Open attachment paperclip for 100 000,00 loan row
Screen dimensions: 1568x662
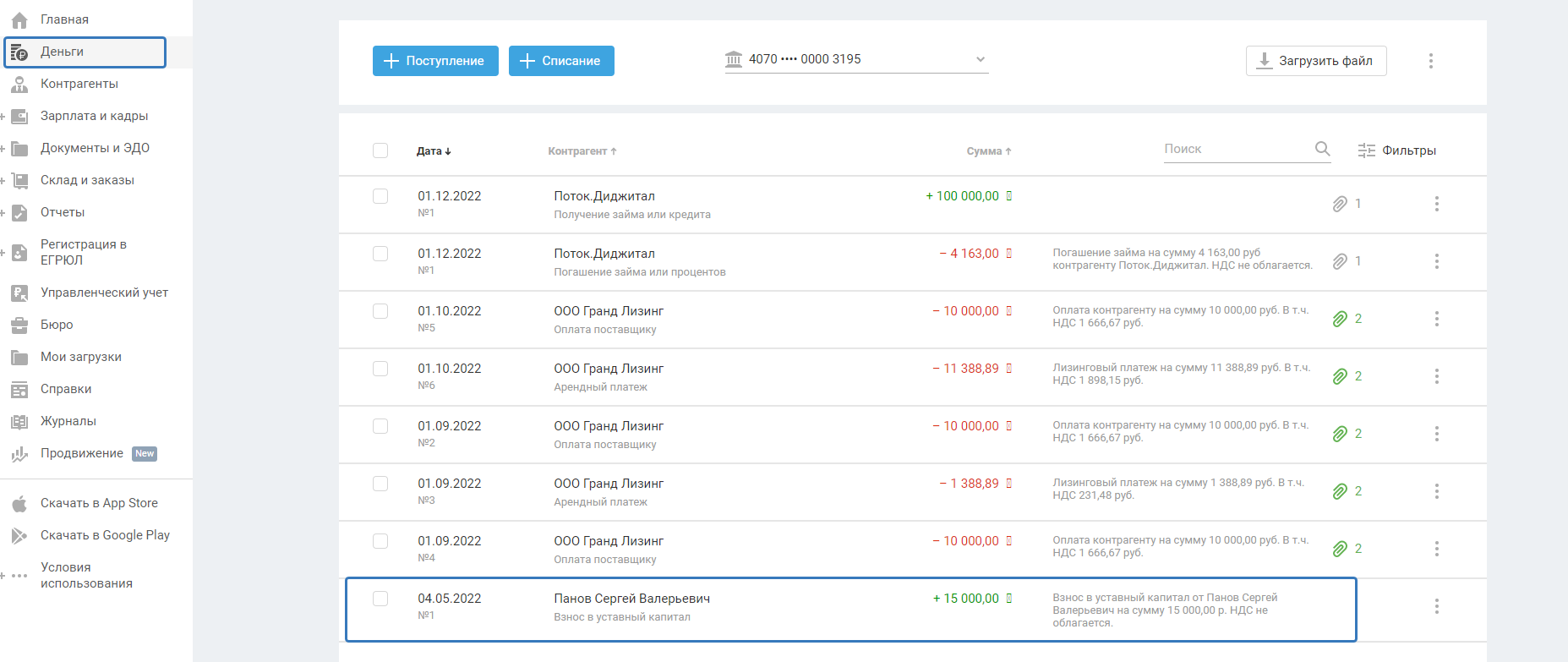(x=1340, y=204)
